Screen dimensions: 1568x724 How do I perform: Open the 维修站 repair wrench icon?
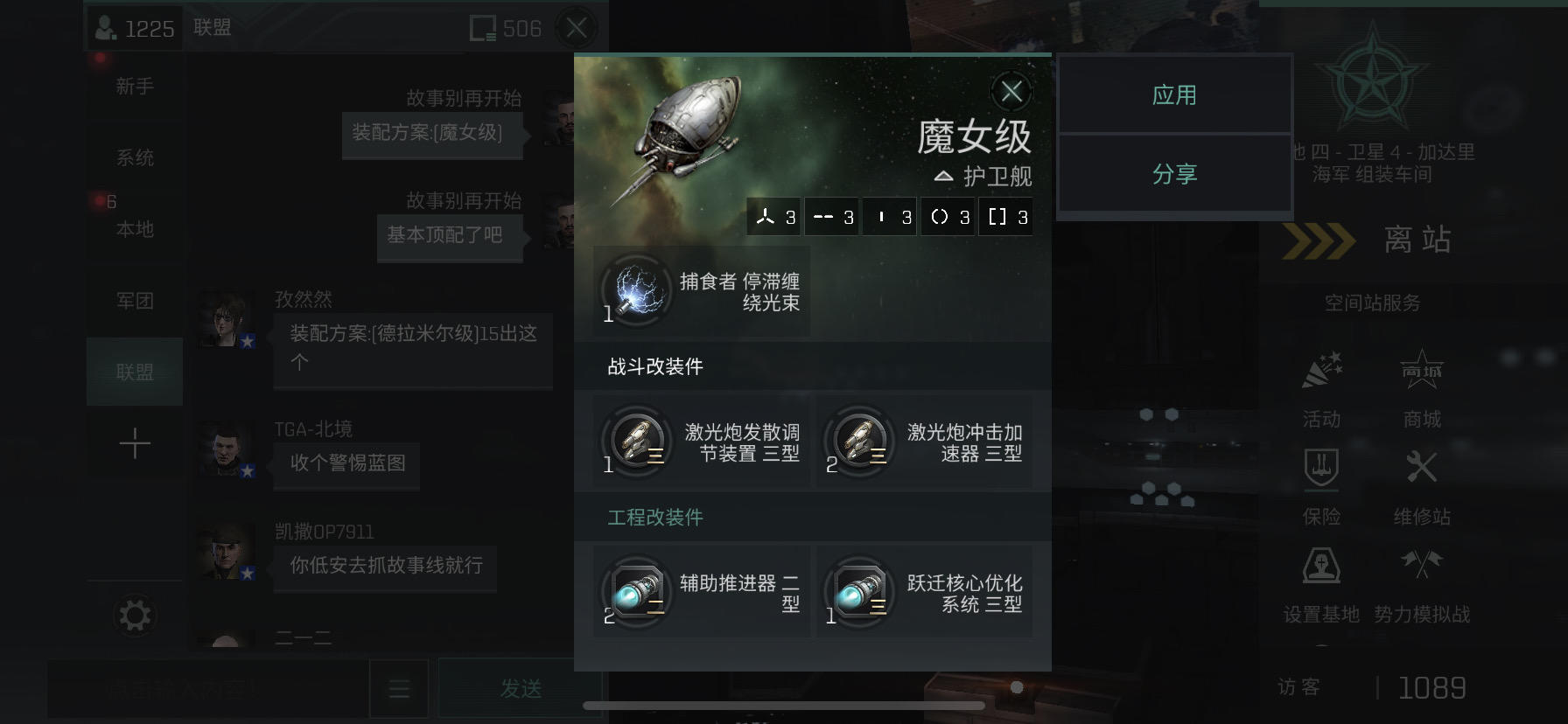tap(1422, 468)
